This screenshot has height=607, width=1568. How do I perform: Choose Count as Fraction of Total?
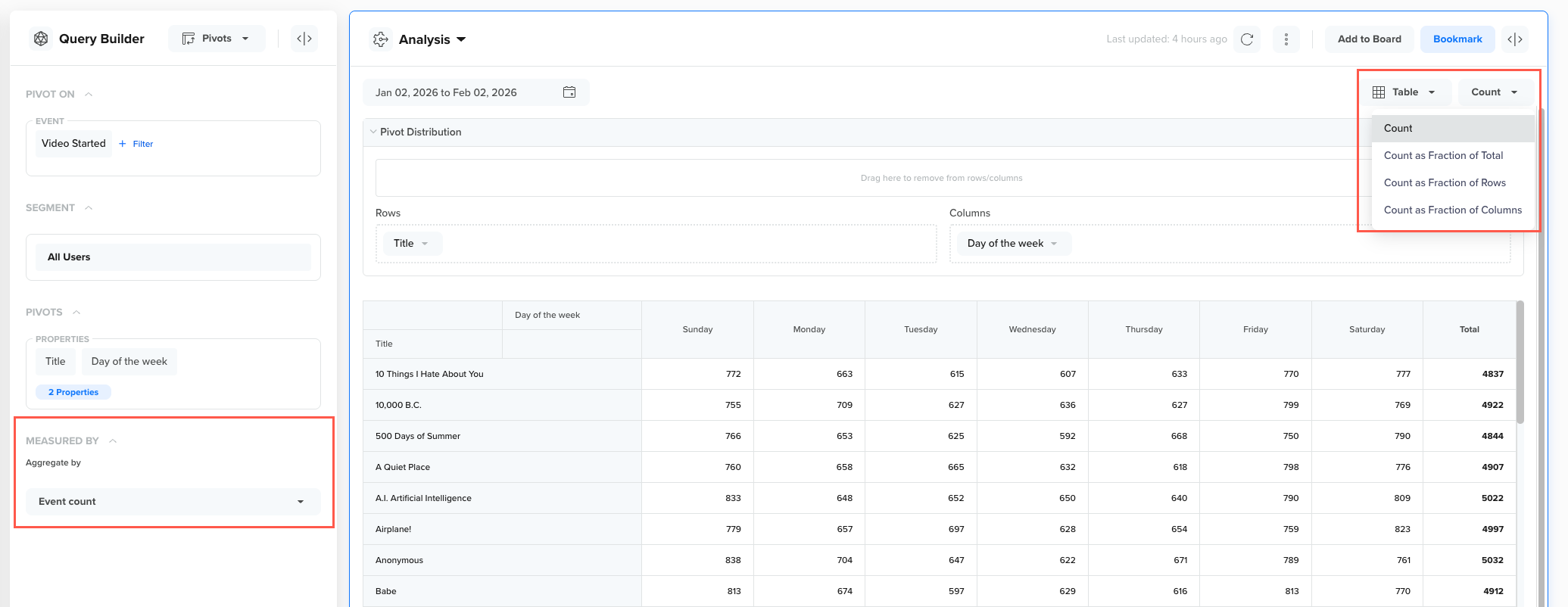tap(1453, 156)
